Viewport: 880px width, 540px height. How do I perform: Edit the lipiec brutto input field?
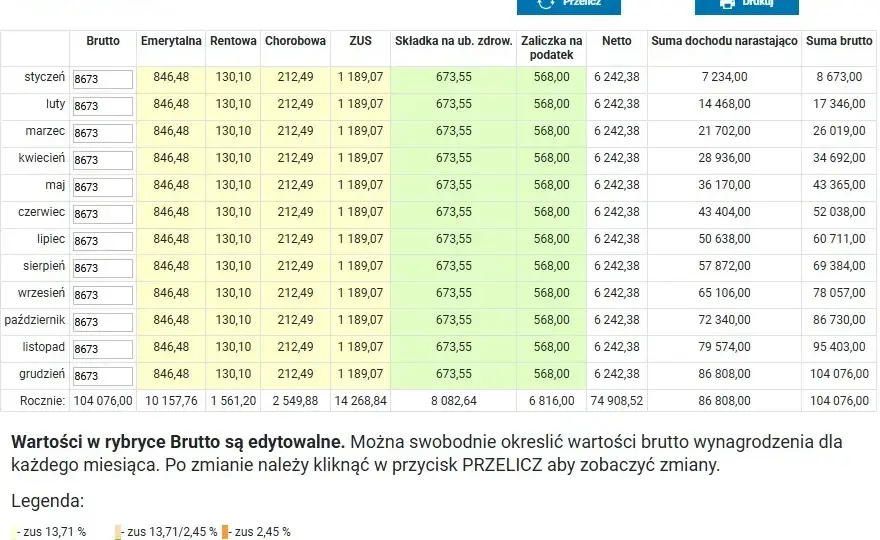[103, 241]
